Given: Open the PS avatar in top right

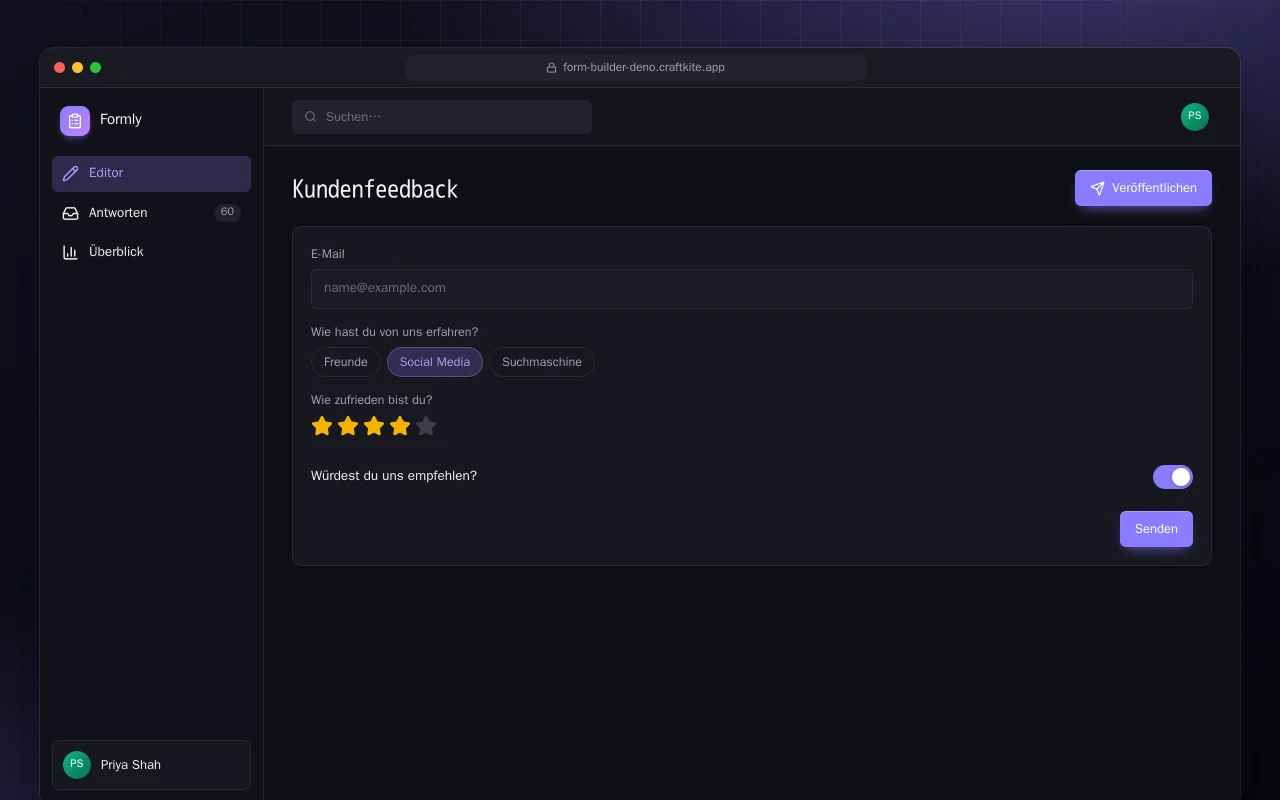Looking at the screenshot, I should 1195,117.
